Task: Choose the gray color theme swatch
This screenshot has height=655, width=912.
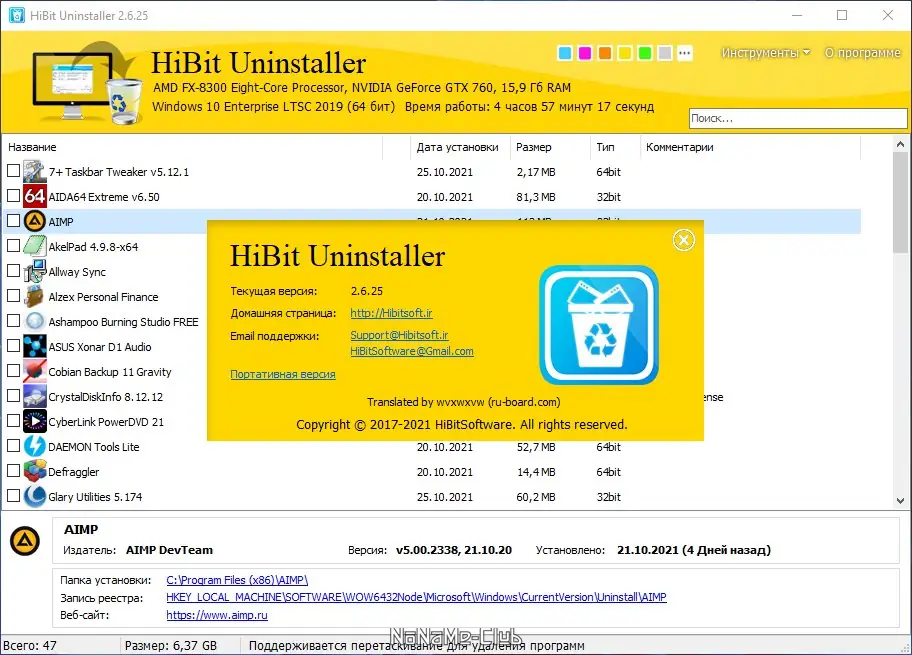Action: click(x=665, y=54)
